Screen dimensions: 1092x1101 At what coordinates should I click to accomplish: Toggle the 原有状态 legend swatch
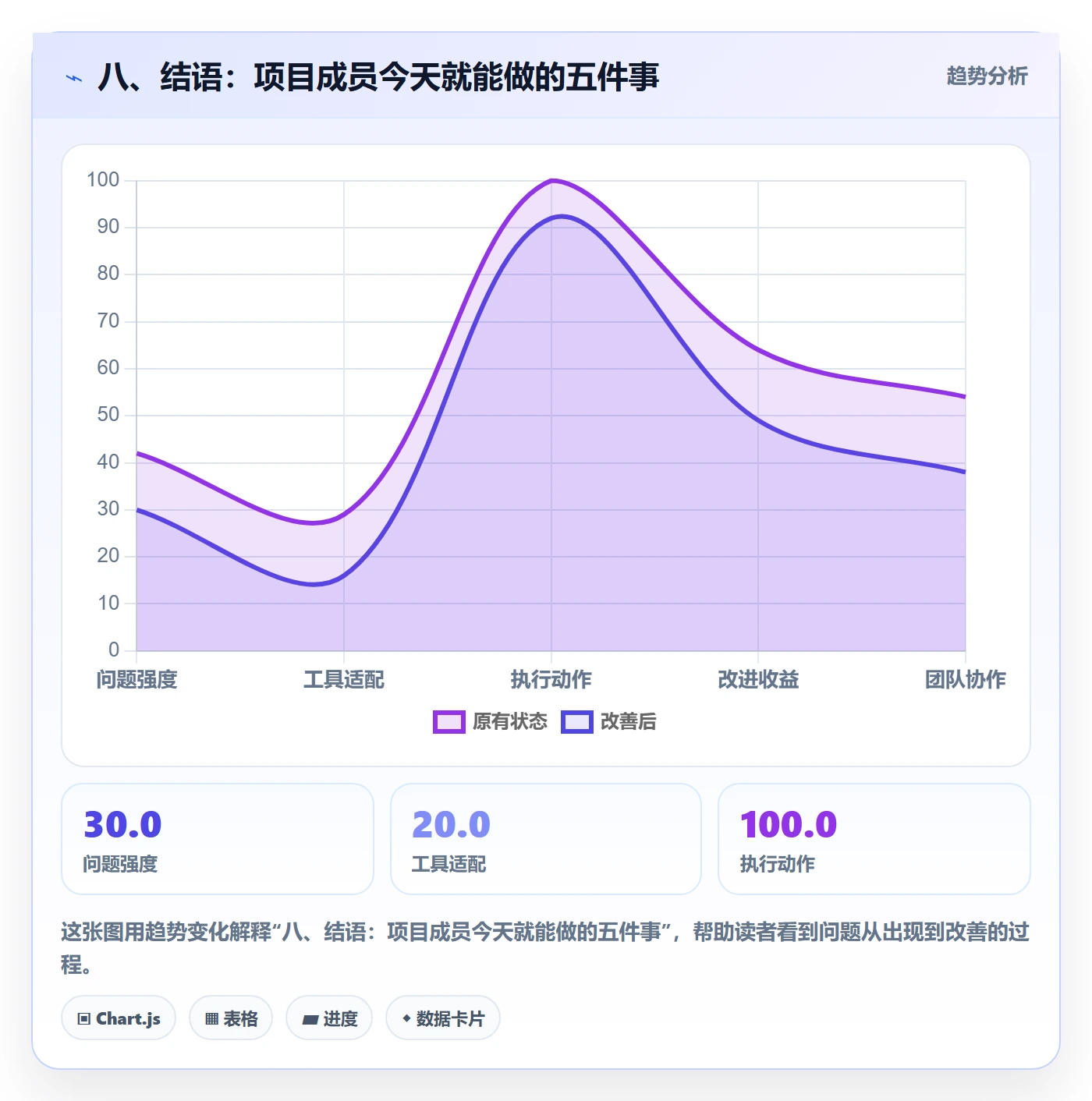[448, 722]
